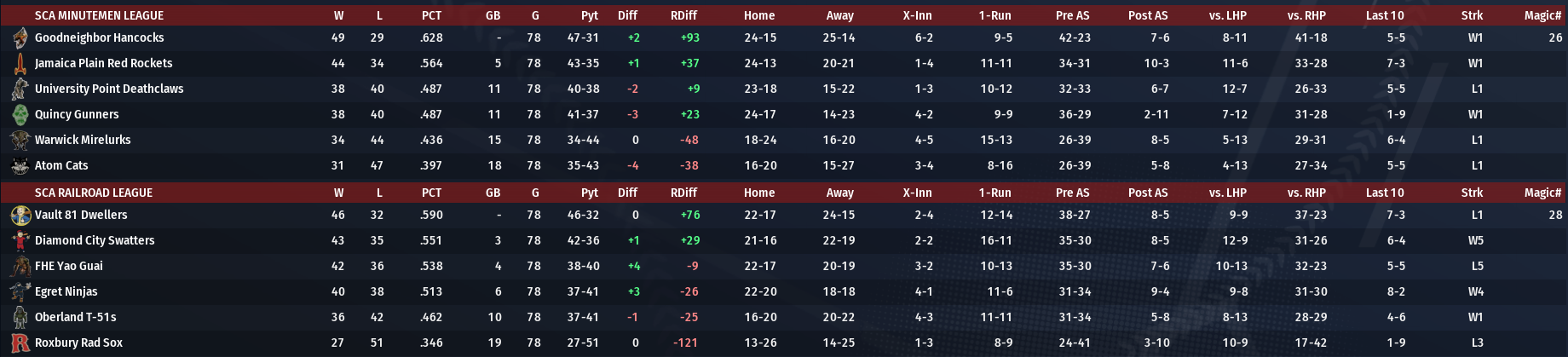Sort Minutemen League by RDiff header
Image resolution: width=1568 pixels, height=357 pixels.
point(683,15)
